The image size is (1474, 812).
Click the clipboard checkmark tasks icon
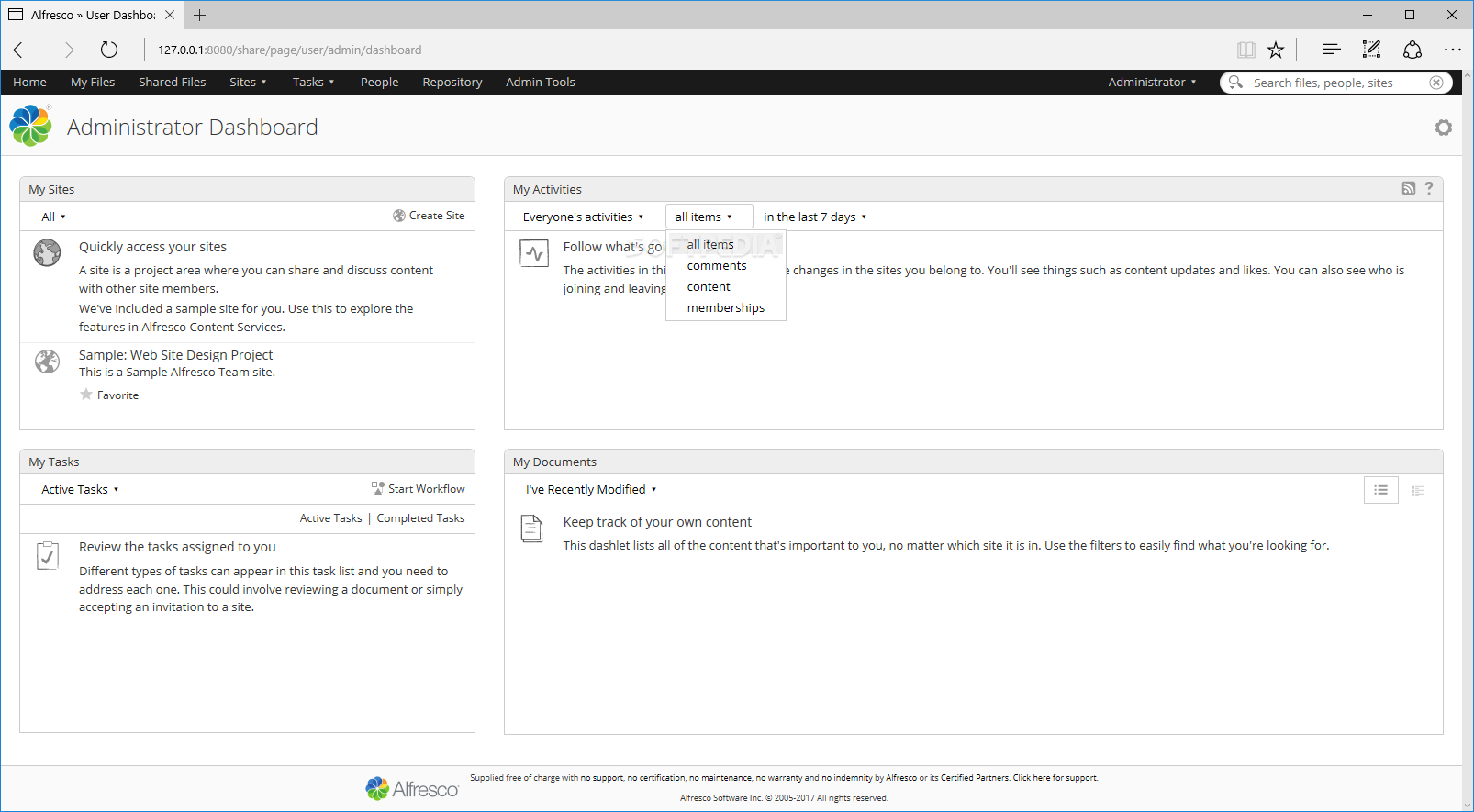coord(48,555)
